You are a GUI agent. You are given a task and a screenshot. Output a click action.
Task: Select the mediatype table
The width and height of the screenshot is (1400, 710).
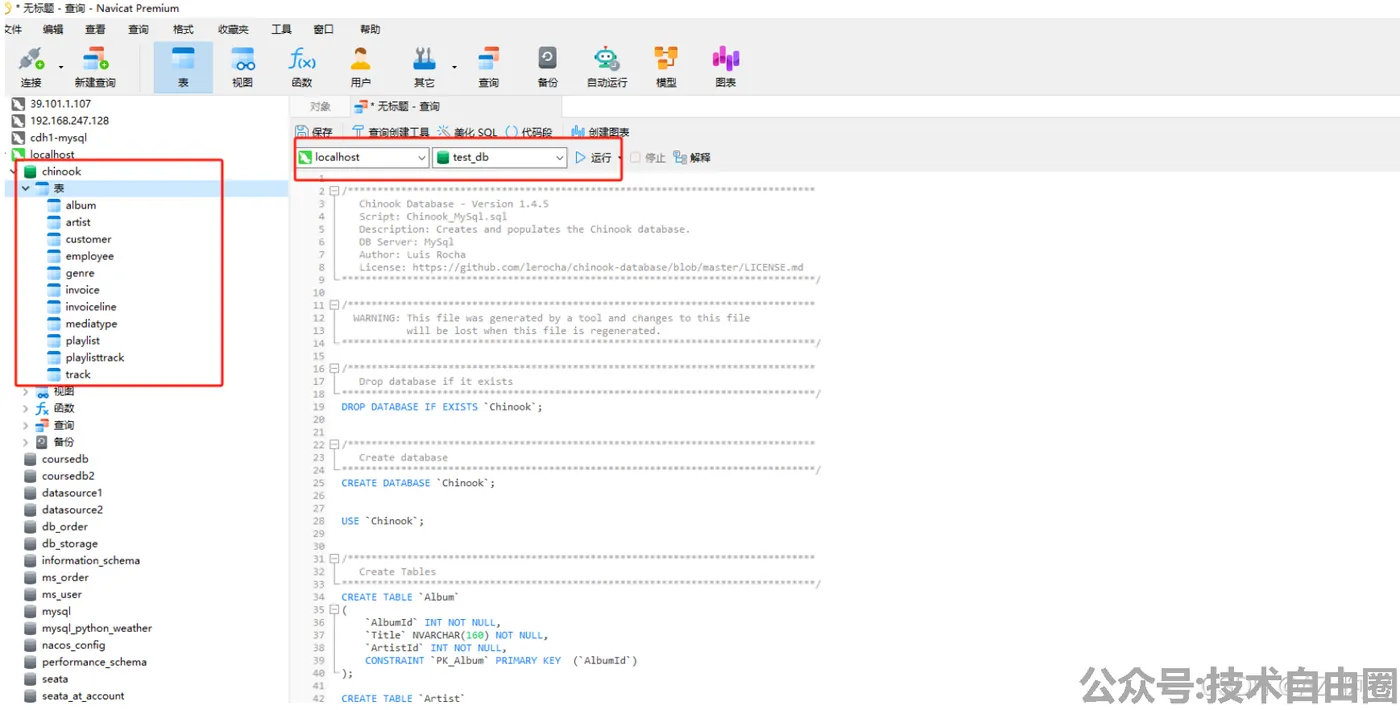(x=91, y=324)
